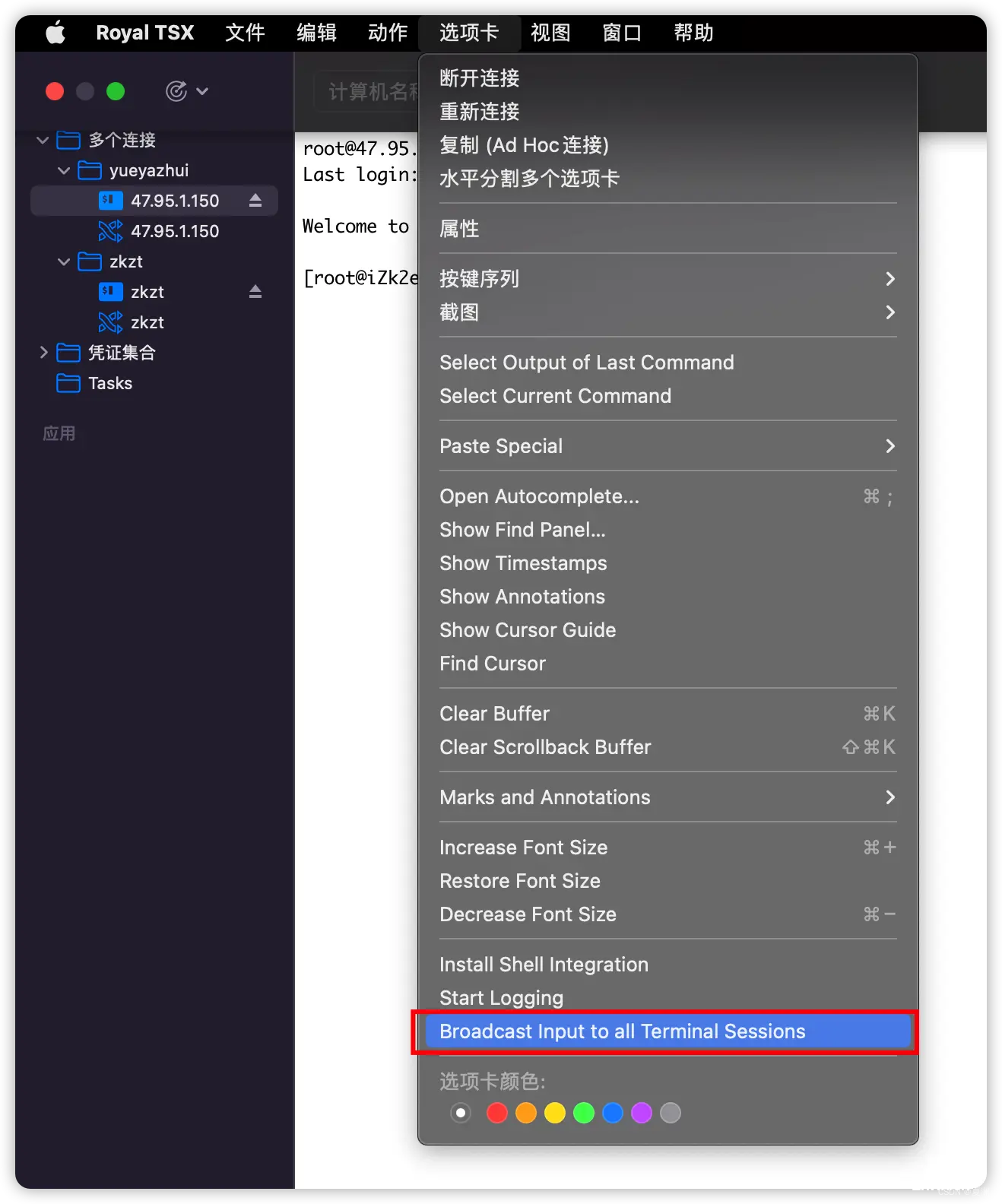
Task: Open the 窗口 menu
Action: [622, 33]
